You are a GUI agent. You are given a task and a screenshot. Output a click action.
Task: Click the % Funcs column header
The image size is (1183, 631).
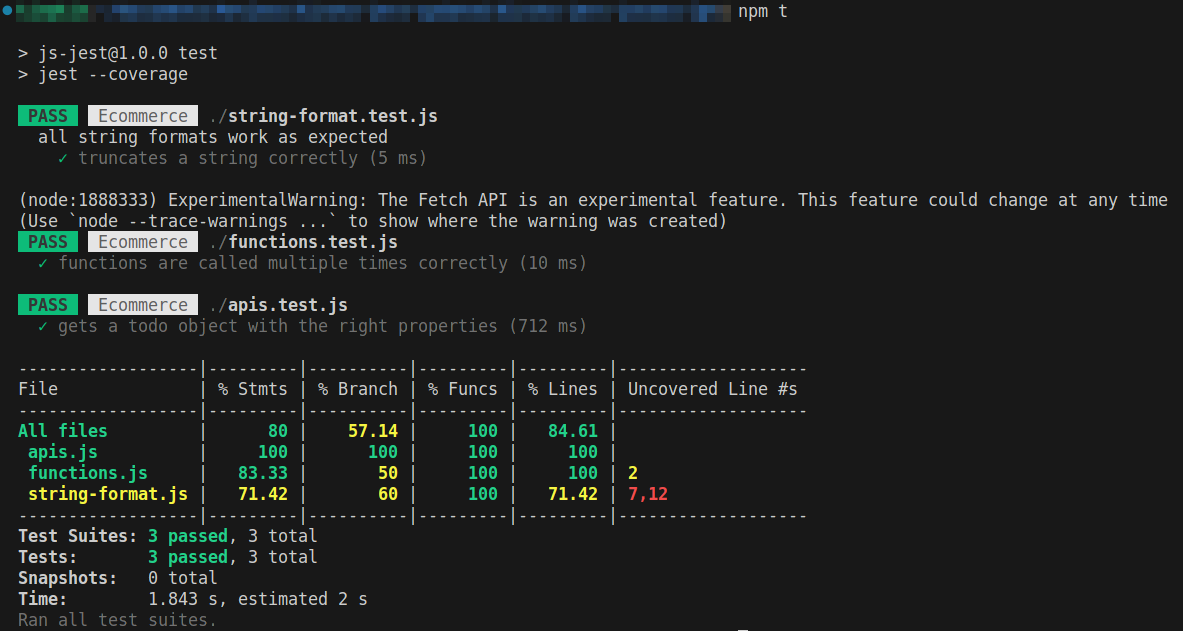(x=462, y=388)
